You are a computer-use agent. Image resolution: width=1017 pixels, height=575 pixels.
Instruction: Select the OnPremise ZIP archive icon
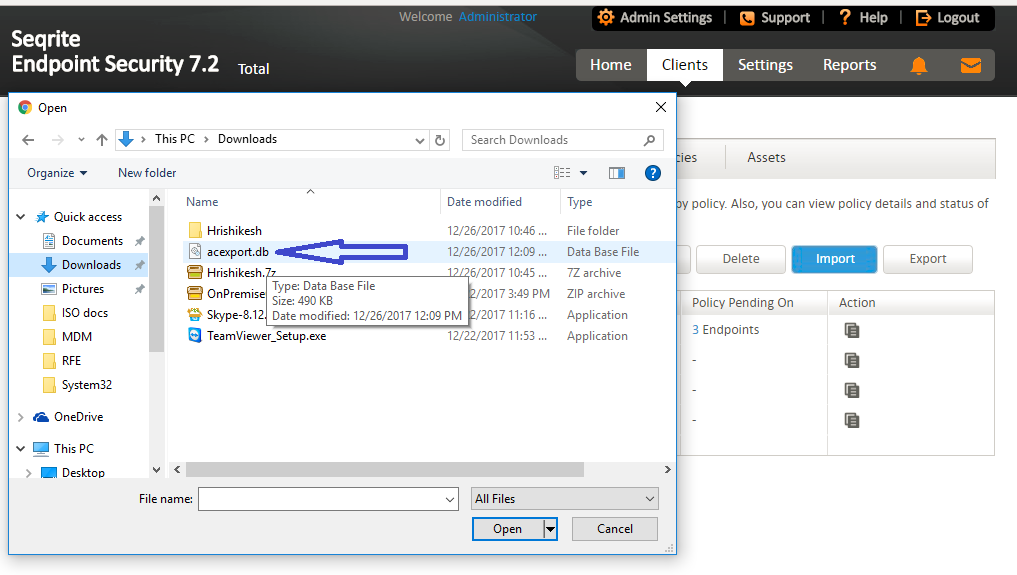[x=195, y=294]
